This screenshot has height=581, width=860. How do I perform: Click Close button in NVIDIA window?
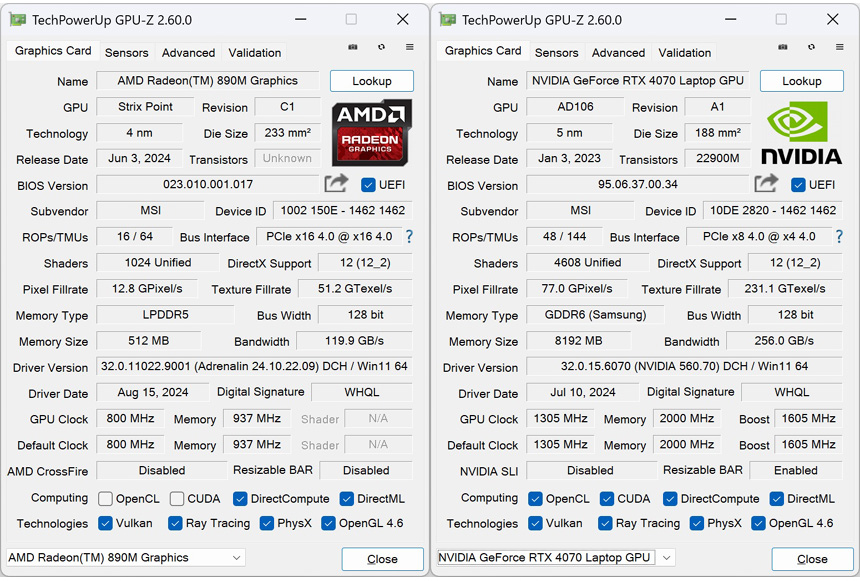[x=812, y=559]
